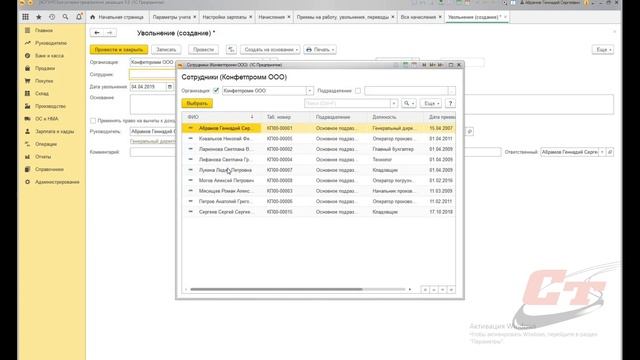
Task: Open section Покупки in sidebar
Action: (44, 81)
